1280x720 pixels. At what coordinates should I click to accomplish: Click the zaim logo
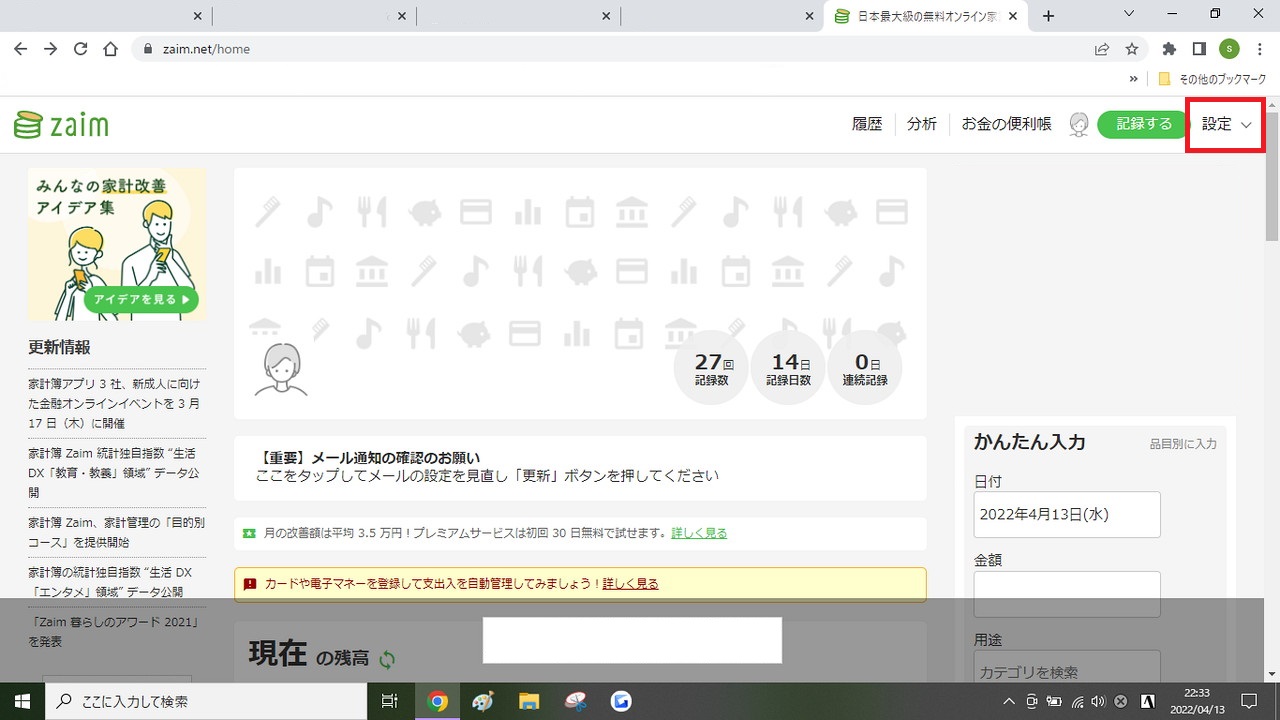[61, 125]
